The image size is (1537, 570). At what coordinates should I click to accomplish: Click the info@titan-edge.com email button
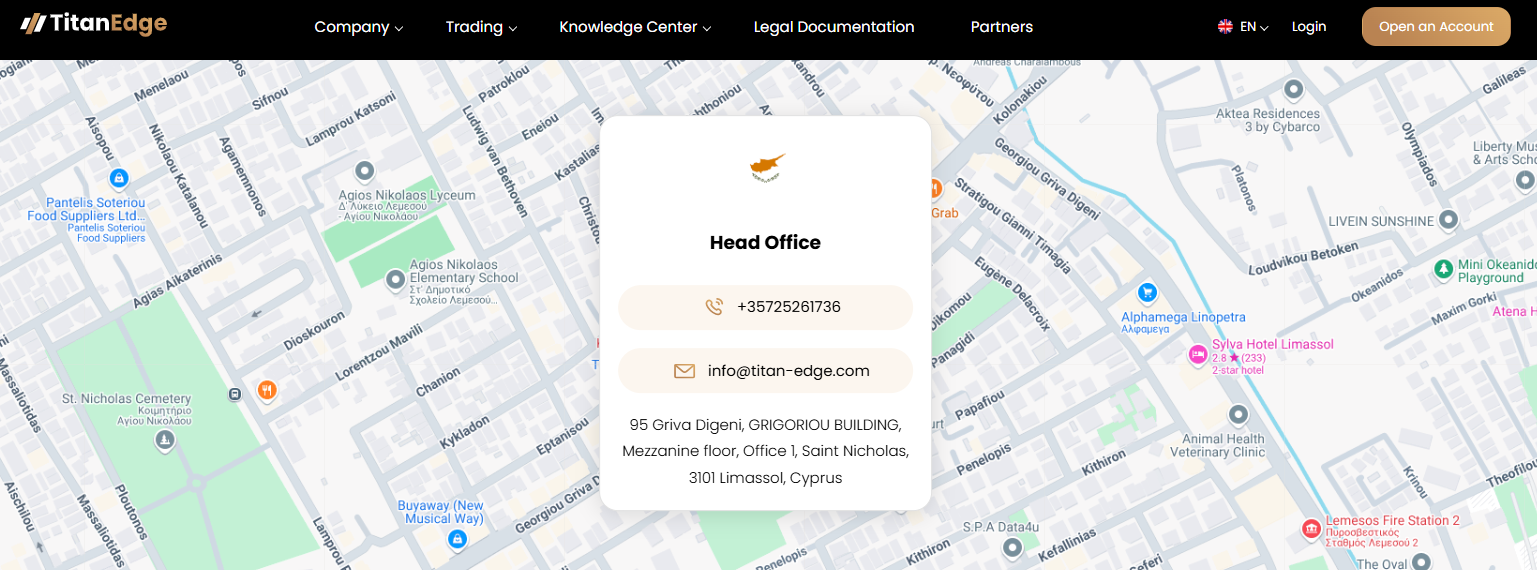765,371
